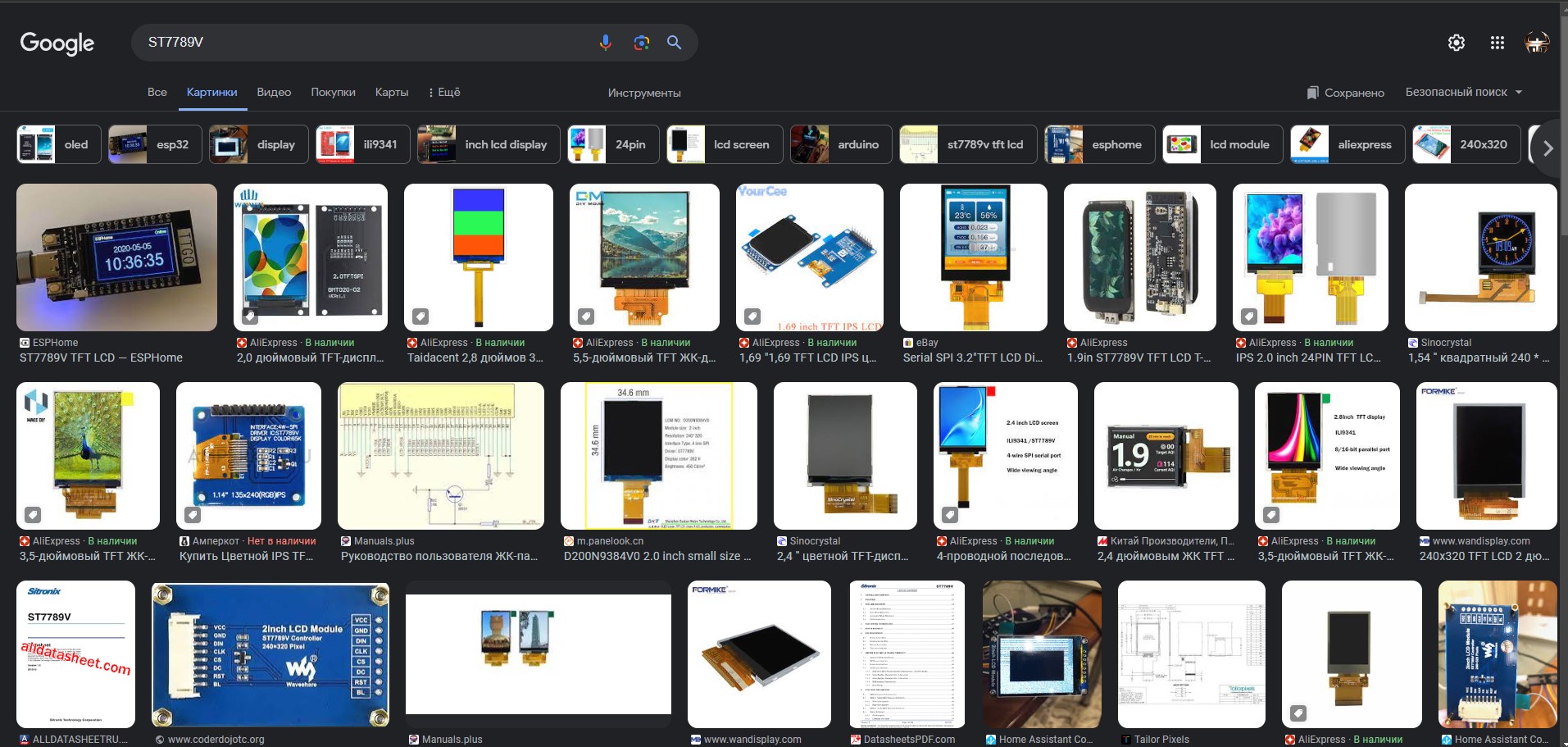The width and height of the screenshot is (1568, 747).
Task: Open the Карты tab
Action: pyautogui.click(x=392, y=92)
